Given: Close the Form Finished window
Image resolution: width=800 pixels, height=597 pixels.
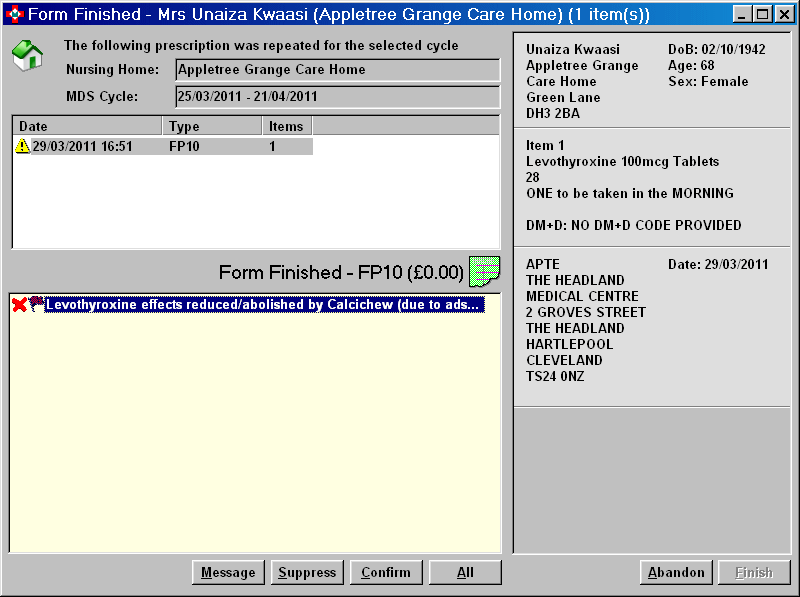Looking at the screenshot, I should pos(782,14).
